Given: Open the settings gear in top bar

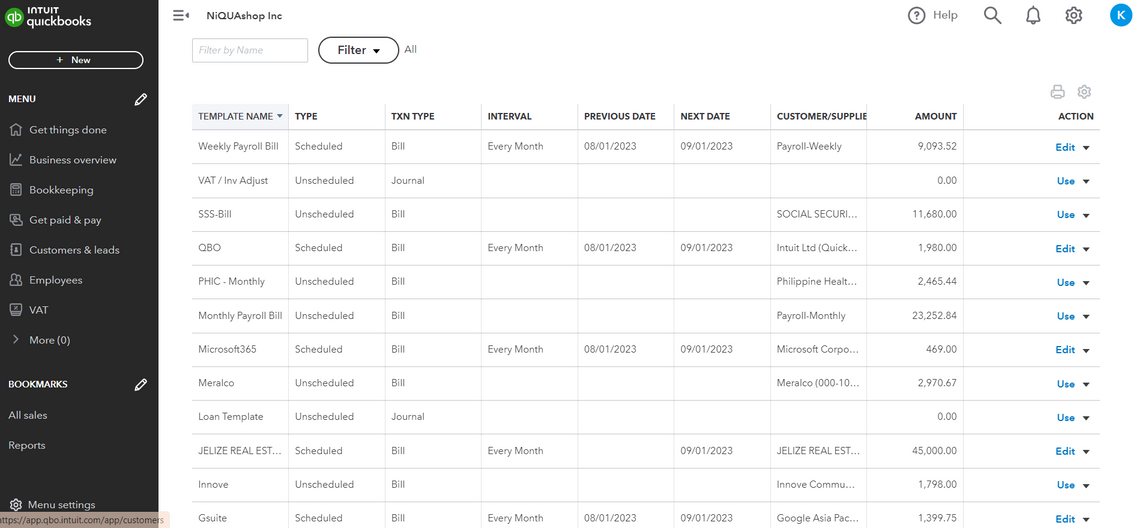Looking at the screenshot, I should [1073, 15].
